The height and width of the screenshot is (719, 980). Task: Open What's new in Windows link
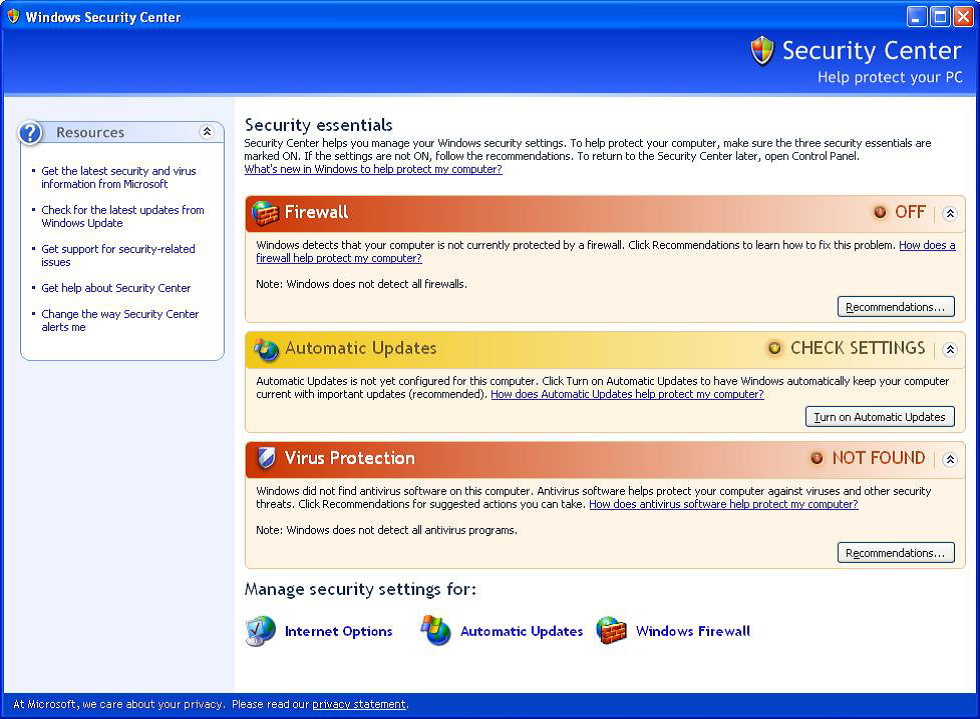[x=373, y=169]
